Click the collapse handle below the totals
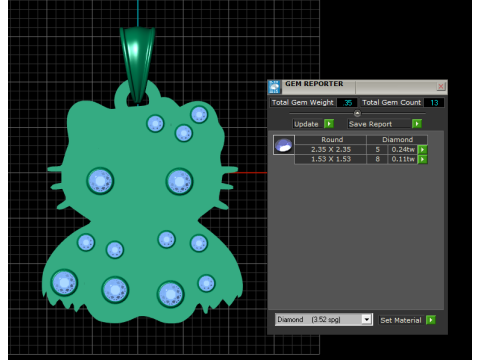The height and width of the screenshot is (360, 480). (357, 113)
